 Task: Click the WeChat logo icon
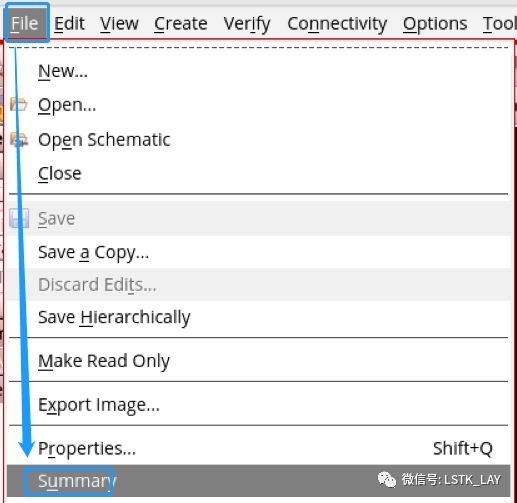[387, 480]
